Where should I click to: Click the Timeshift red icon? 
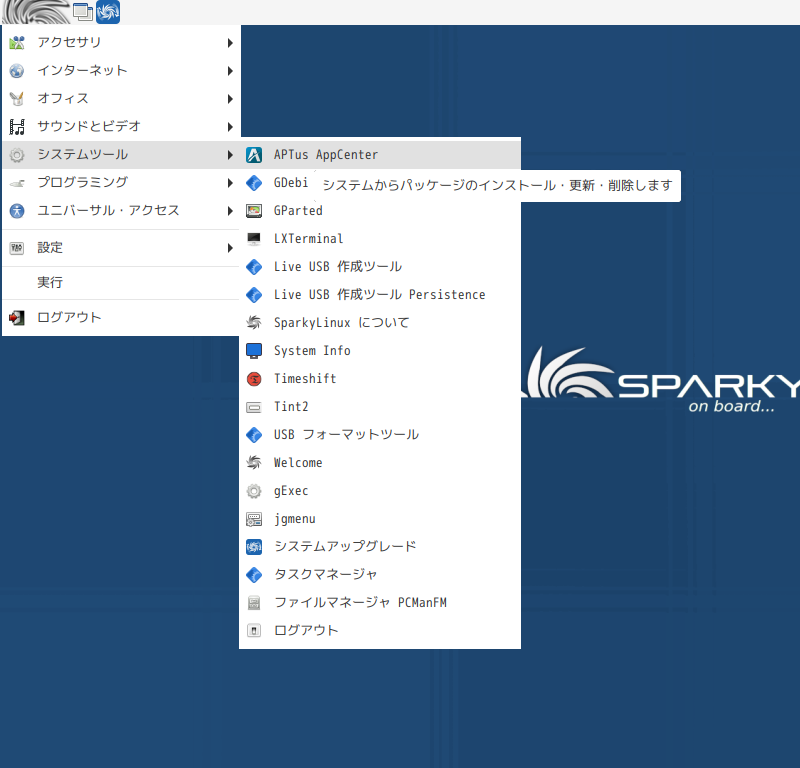coord(254,379)
